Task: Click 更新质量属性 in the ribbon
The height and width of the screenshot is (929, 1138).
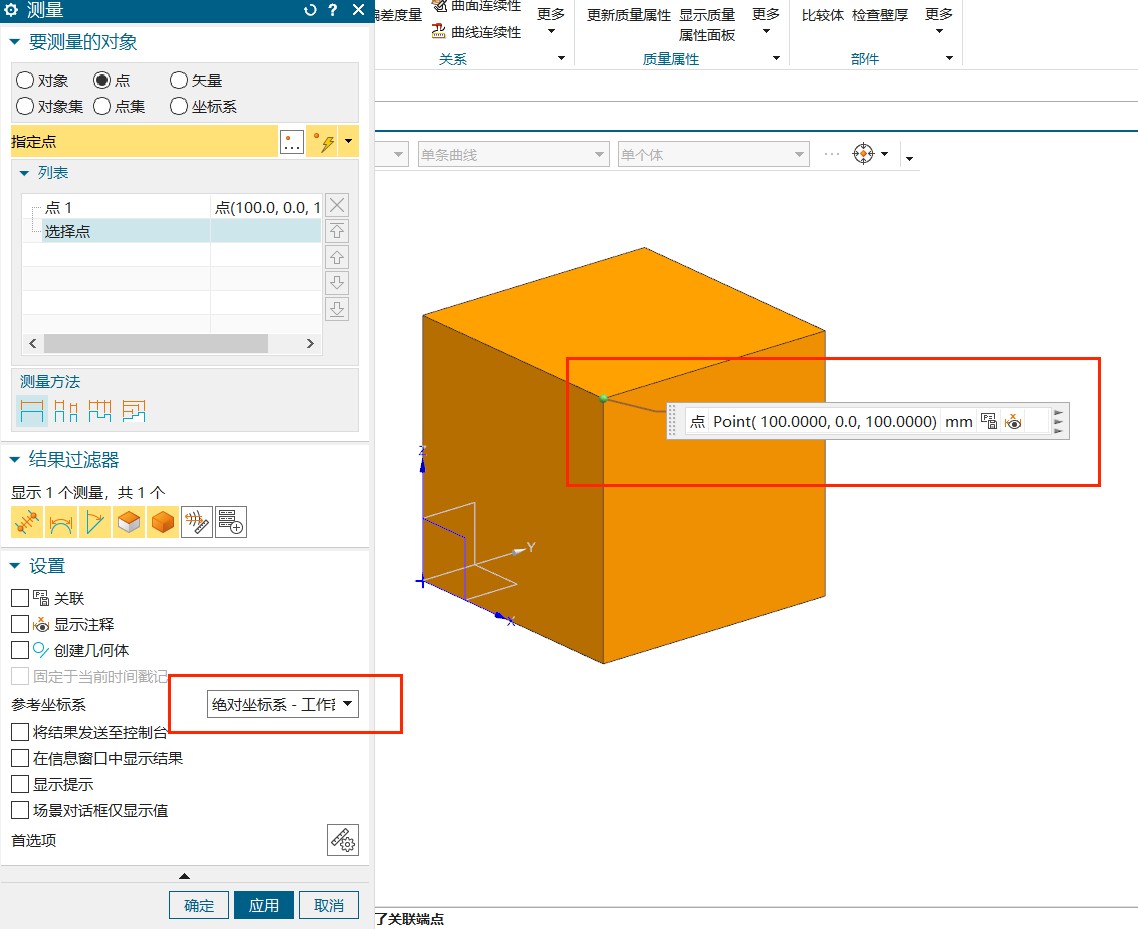Action: tap(628, 15)
